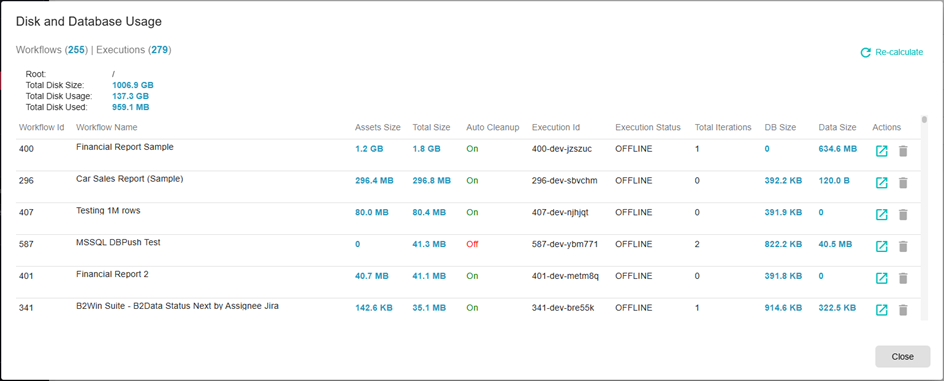Sort by Auto Cleanup column header

tap(492, 128)
